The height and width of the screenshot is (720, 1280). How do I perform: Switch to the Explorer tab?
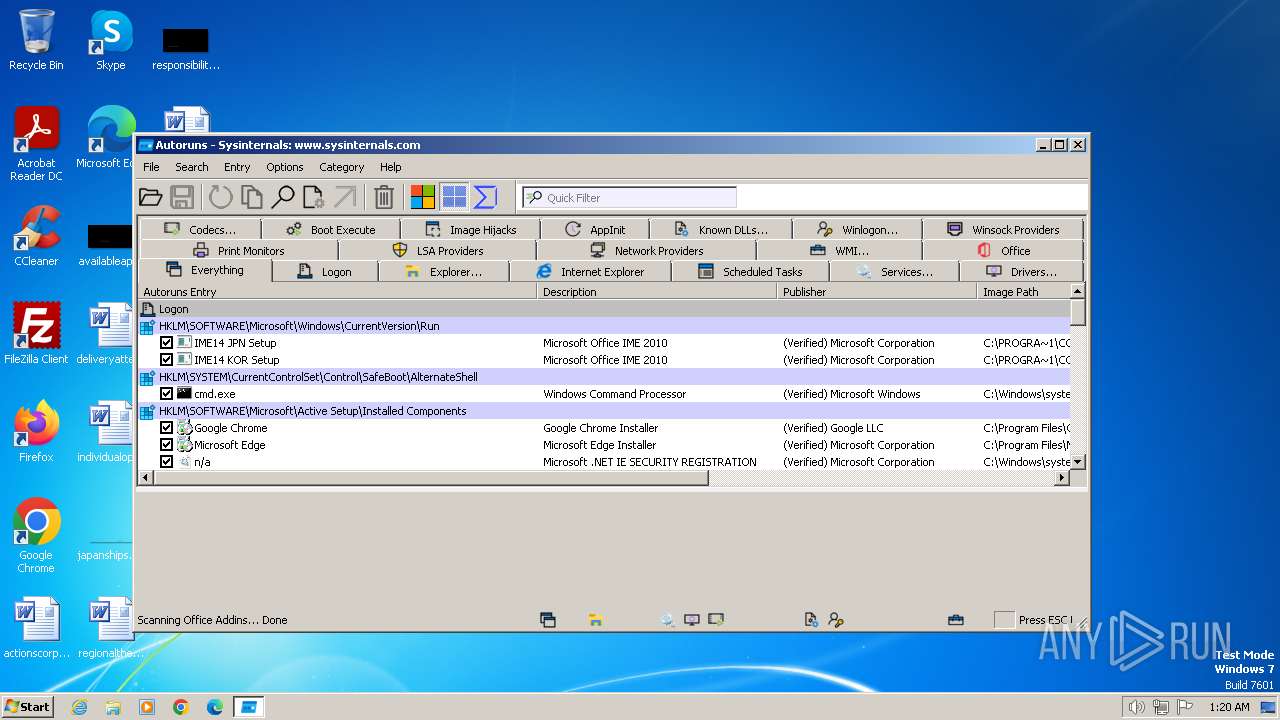coord(444,272)
